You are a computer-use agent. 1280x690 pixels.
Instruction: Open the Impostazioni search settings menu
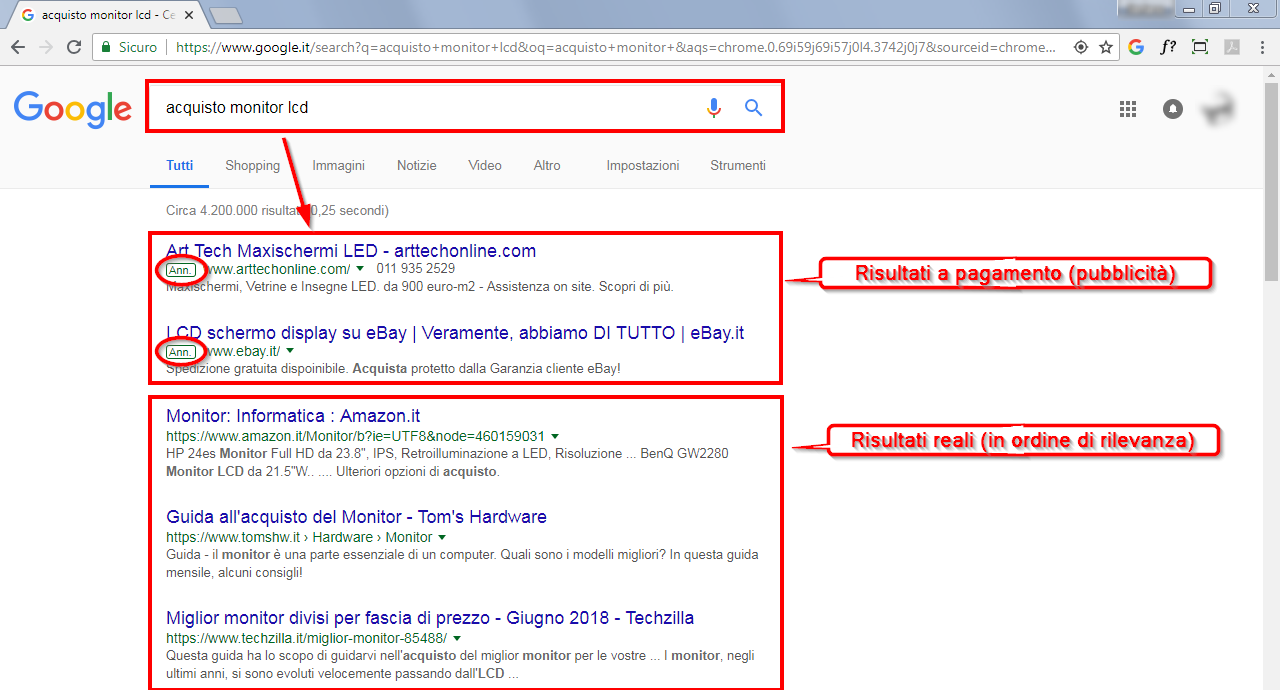(642, 166)
